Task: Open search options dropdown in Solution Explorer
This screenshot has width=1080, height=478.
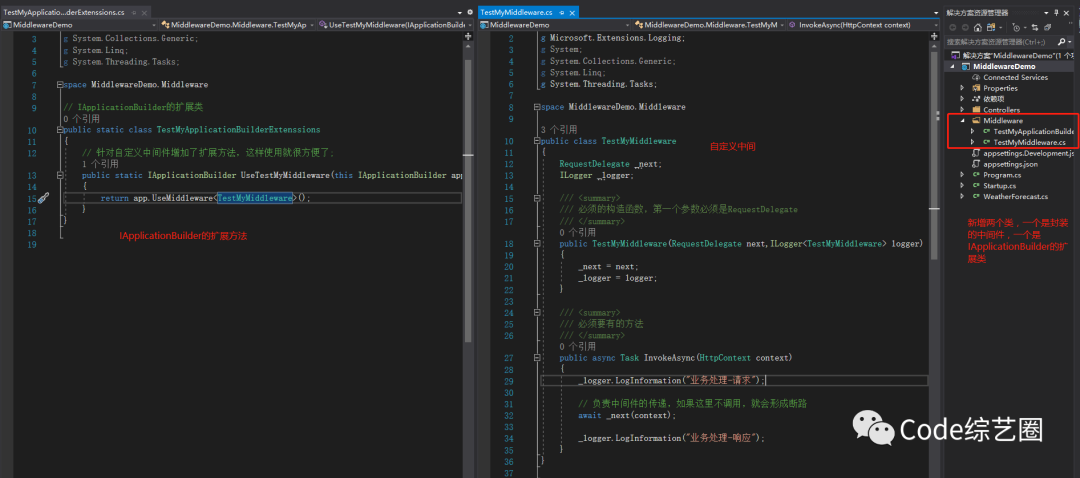Action: point(1070,41)
